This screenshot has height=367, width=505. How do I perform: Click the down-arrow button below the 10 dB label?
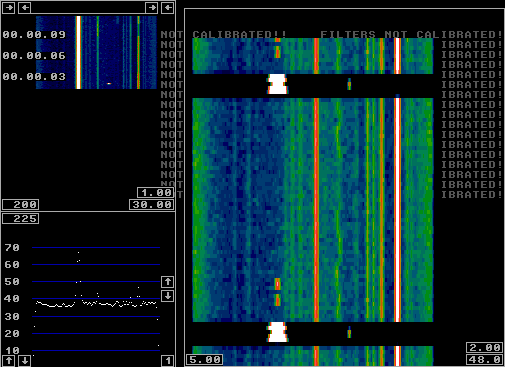[25, 361]
